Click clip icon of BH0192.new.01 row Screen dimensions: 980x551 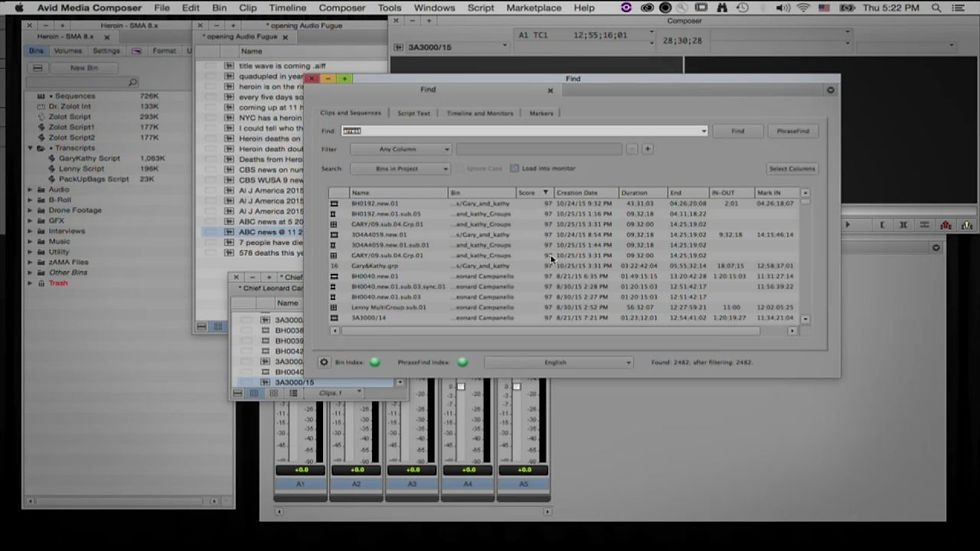pyautogui.click(x=334, y=204)
